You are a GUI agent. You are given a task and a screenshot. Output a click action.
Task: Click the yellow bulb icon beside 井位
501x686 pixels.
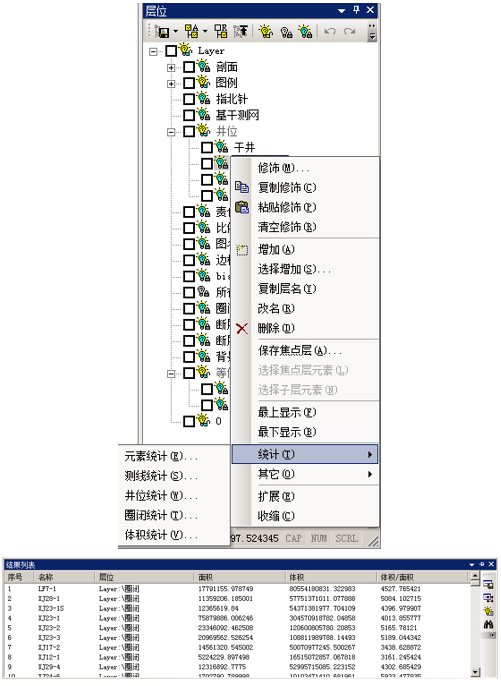203,130
